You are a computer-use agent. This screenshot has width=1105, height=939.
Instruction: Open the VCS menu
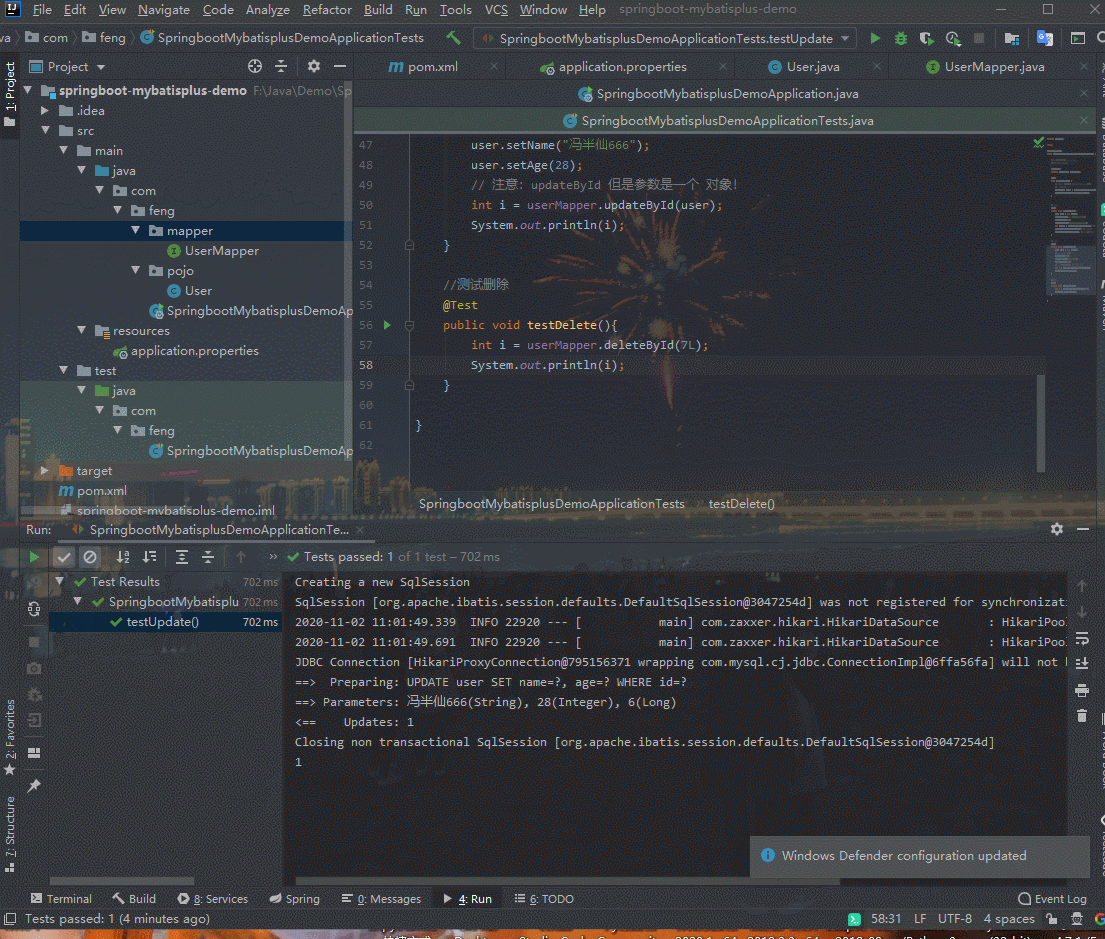point(496,10)
